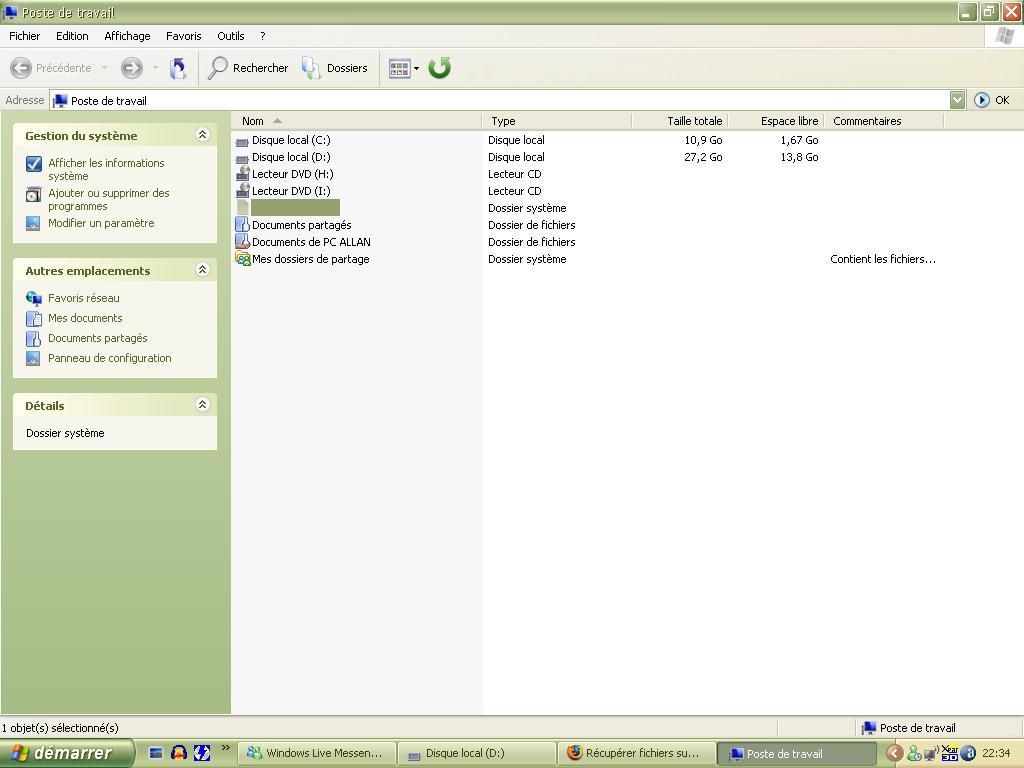
Task: Open the view mode (Affichage) icon
Action: click(x=399, y=68)
